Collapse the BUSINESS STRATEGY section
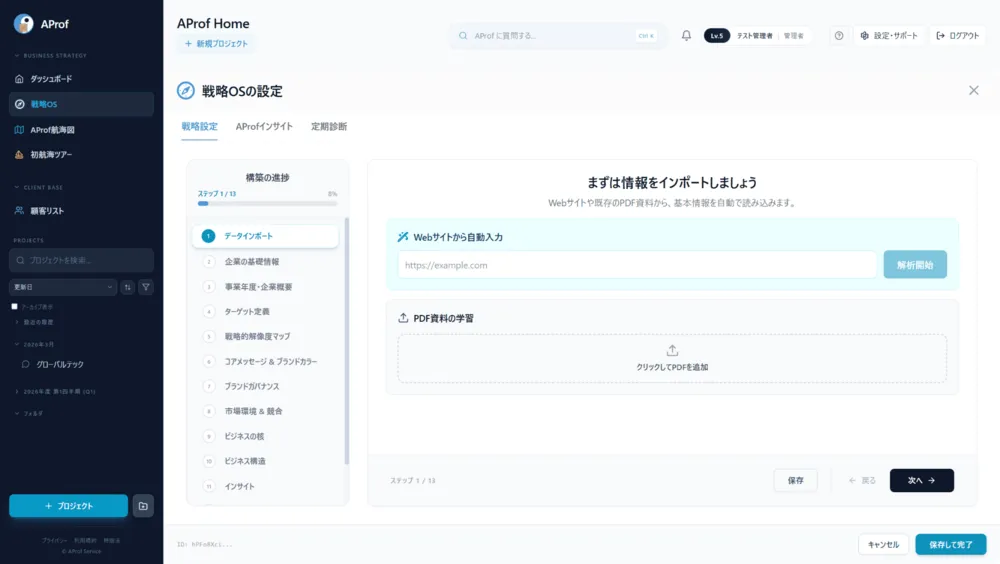This screenshot has height=564, width=1000. (x=50, y=56)
